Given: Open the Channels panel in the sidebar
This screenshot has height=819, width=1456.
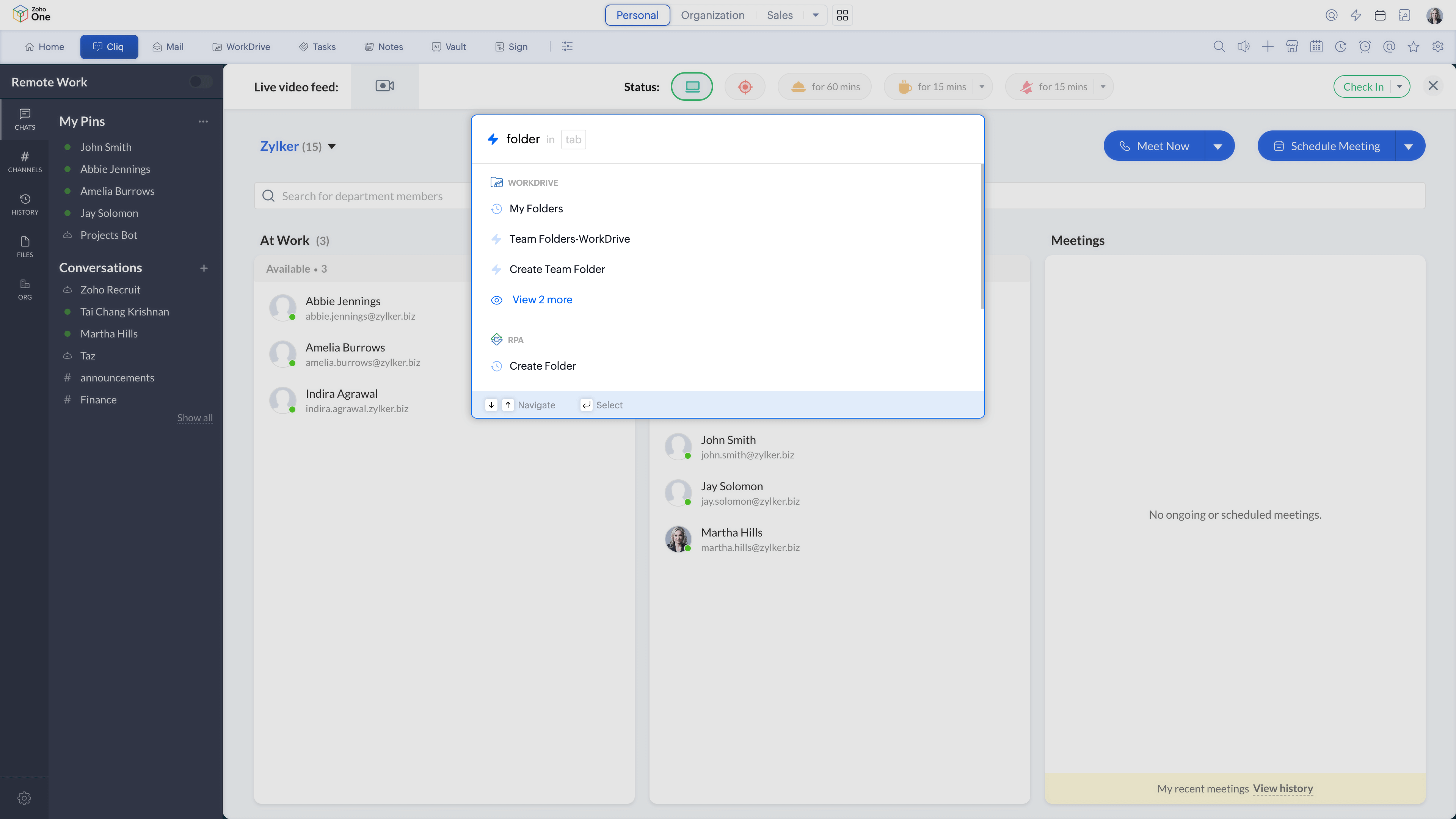Looking at the screenshot, I should tap(24, 161).
